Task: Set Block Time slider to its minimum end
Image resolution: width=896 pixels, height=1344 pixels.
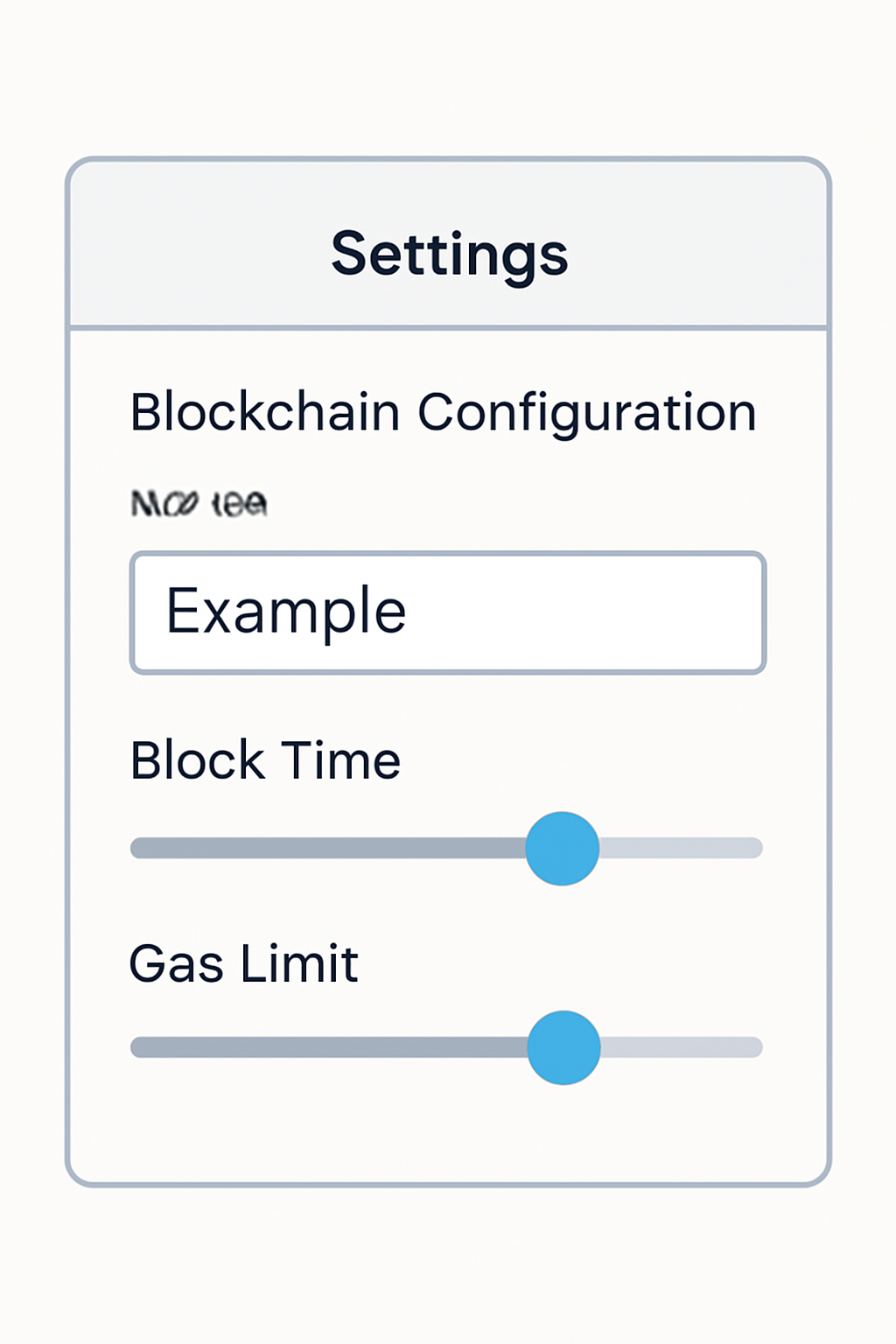Action: tap(134, 848)
